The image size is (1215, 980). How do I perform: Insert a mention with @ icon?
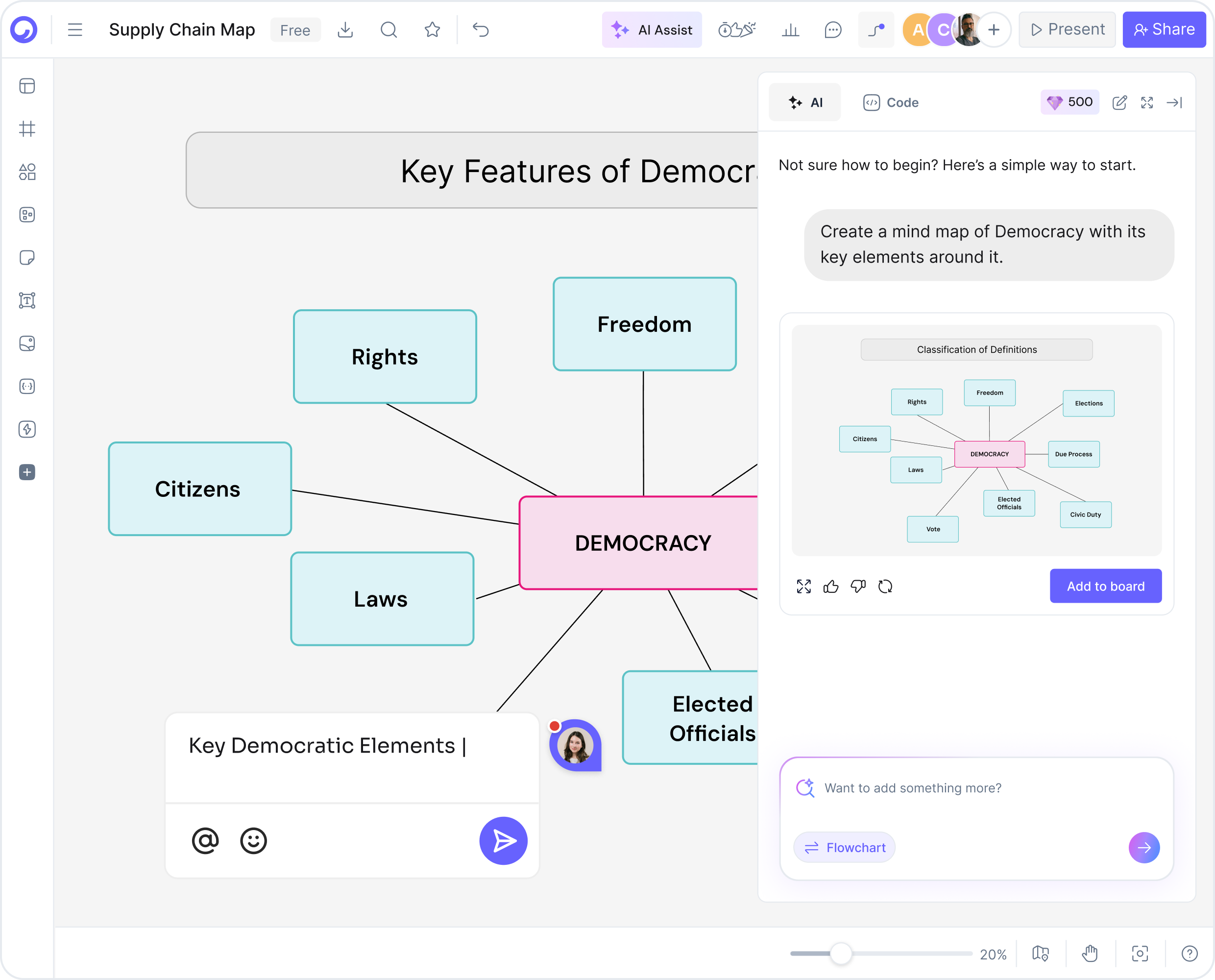205,841
